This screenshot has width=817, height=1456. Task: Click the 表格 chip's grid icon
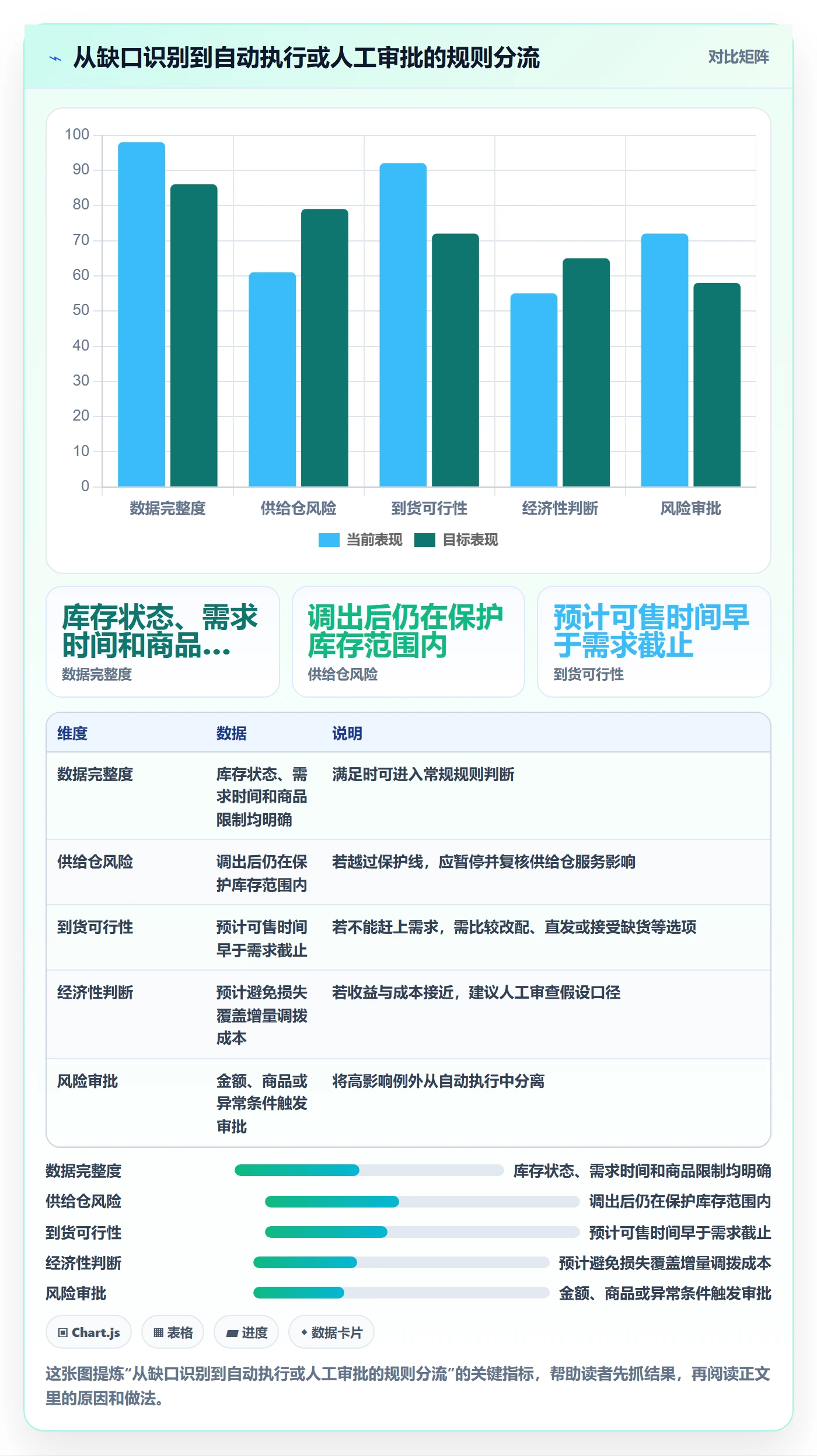click(x=158, y=1333)
